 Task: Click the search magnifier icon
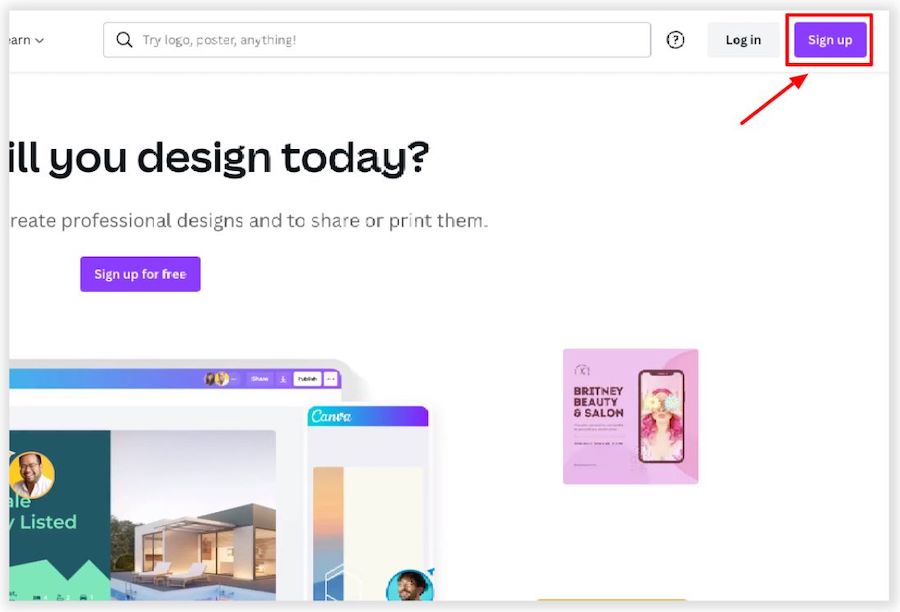(x=124, y=40)
